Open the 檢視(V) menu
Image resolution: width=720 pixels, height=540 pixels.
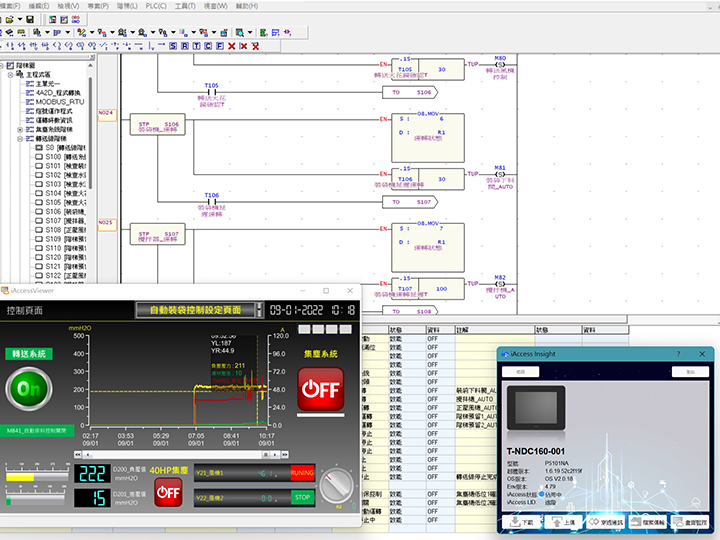click(x=68, y=6)
